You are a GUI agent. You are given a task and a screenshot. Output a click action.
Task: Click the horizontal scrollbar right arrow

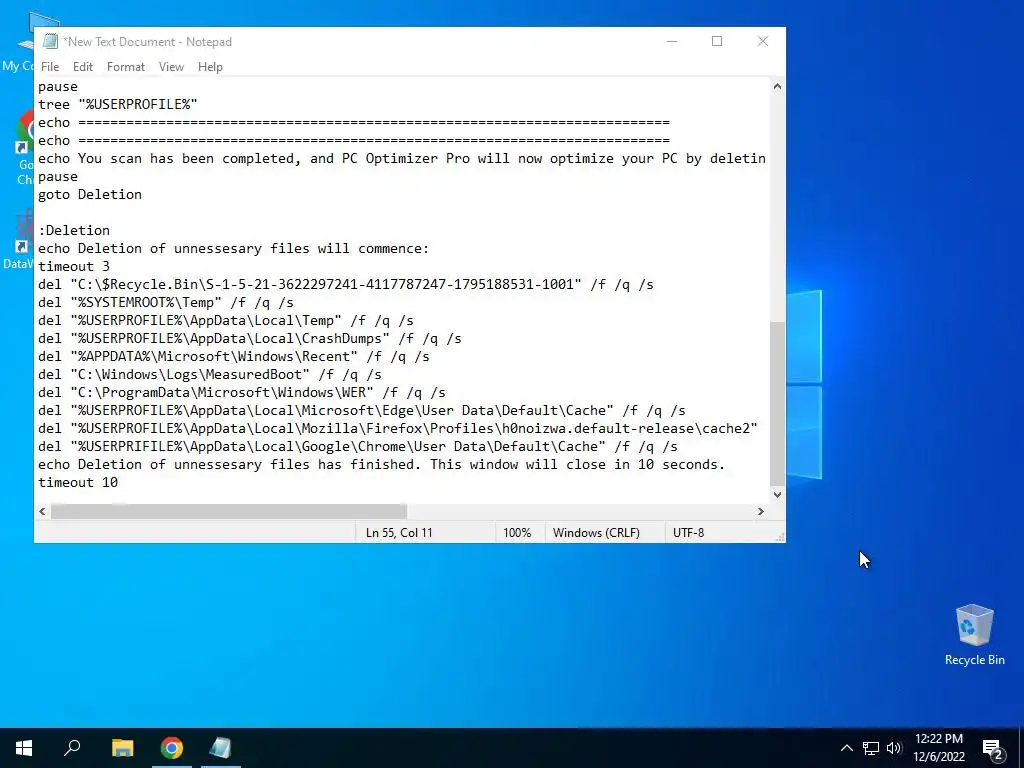coord(760,511)
